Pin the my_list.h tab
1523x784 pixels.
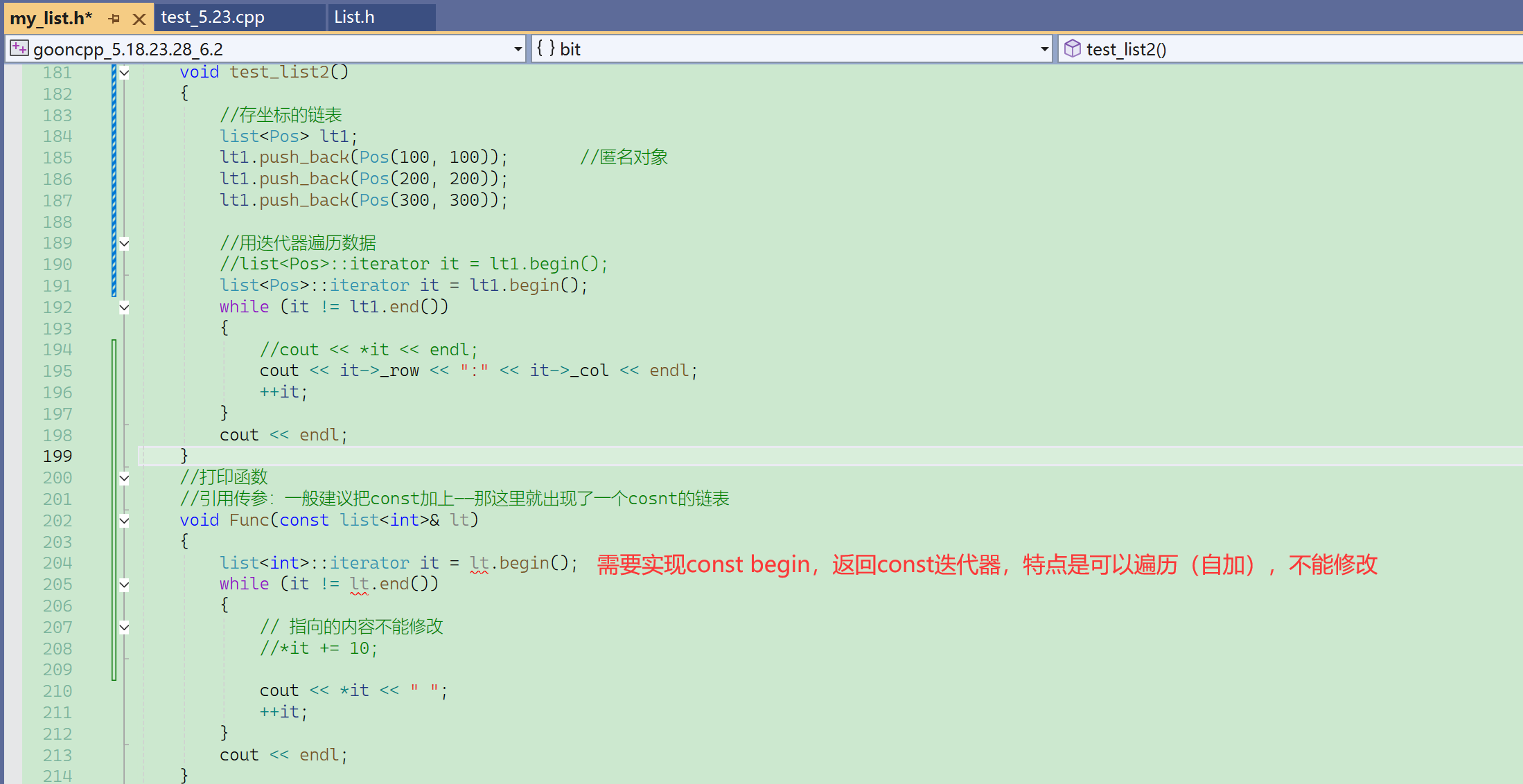pyautogui.click(x=114, y=19)
